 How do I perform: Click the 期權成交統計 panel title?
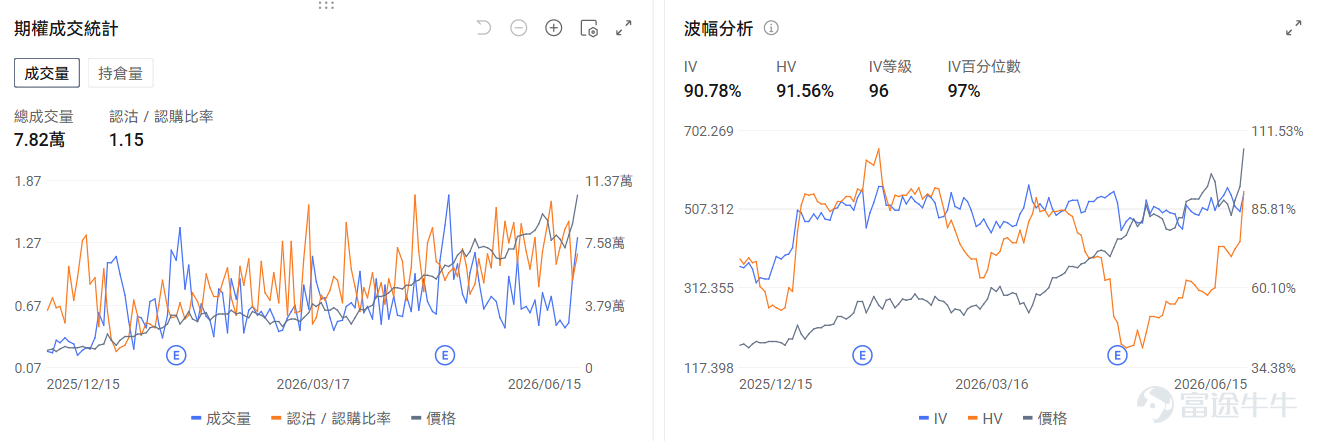click(66, 29)
